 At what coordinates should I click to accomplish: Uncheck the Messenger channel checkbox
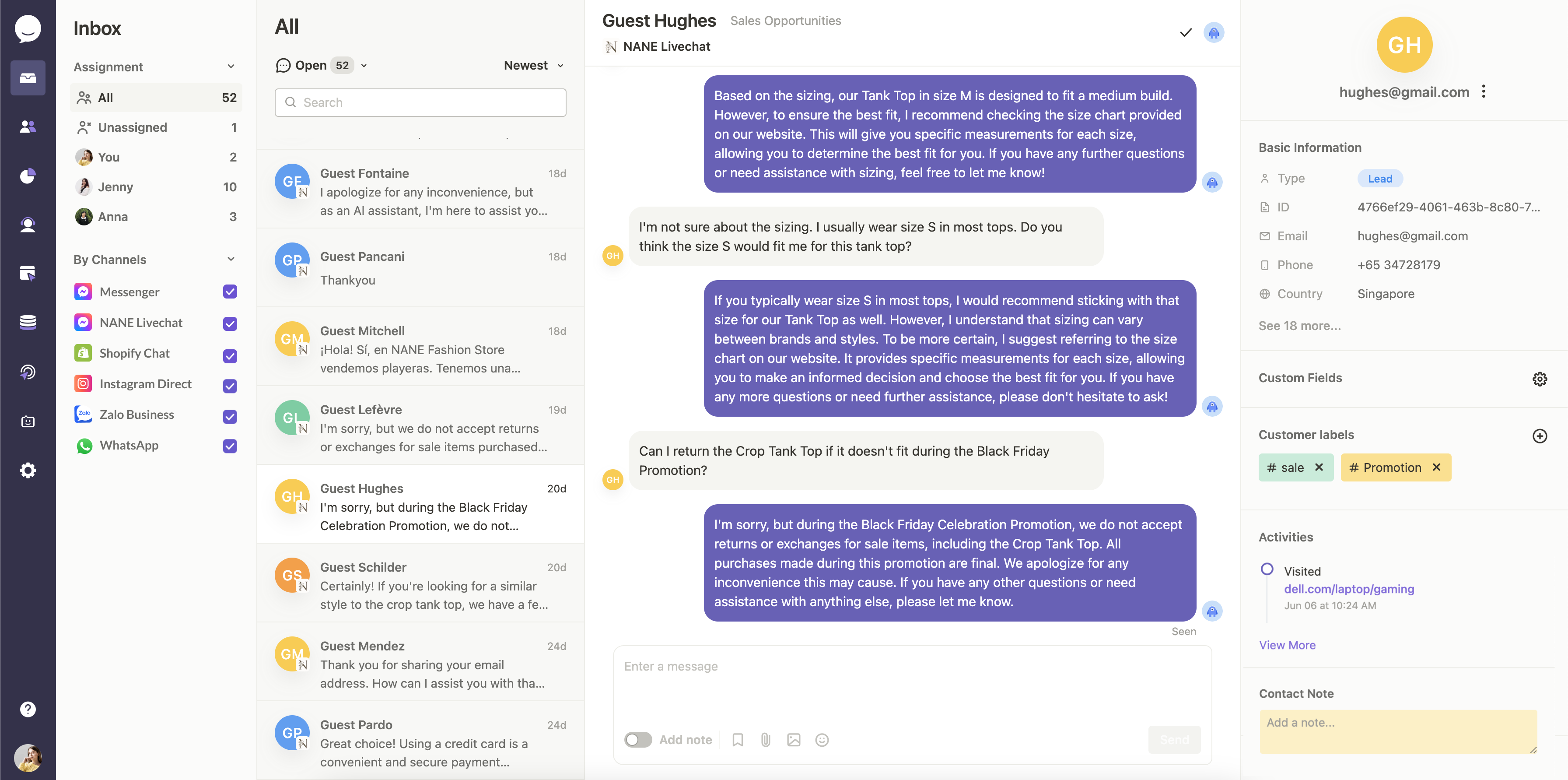[x=230, y=292]
